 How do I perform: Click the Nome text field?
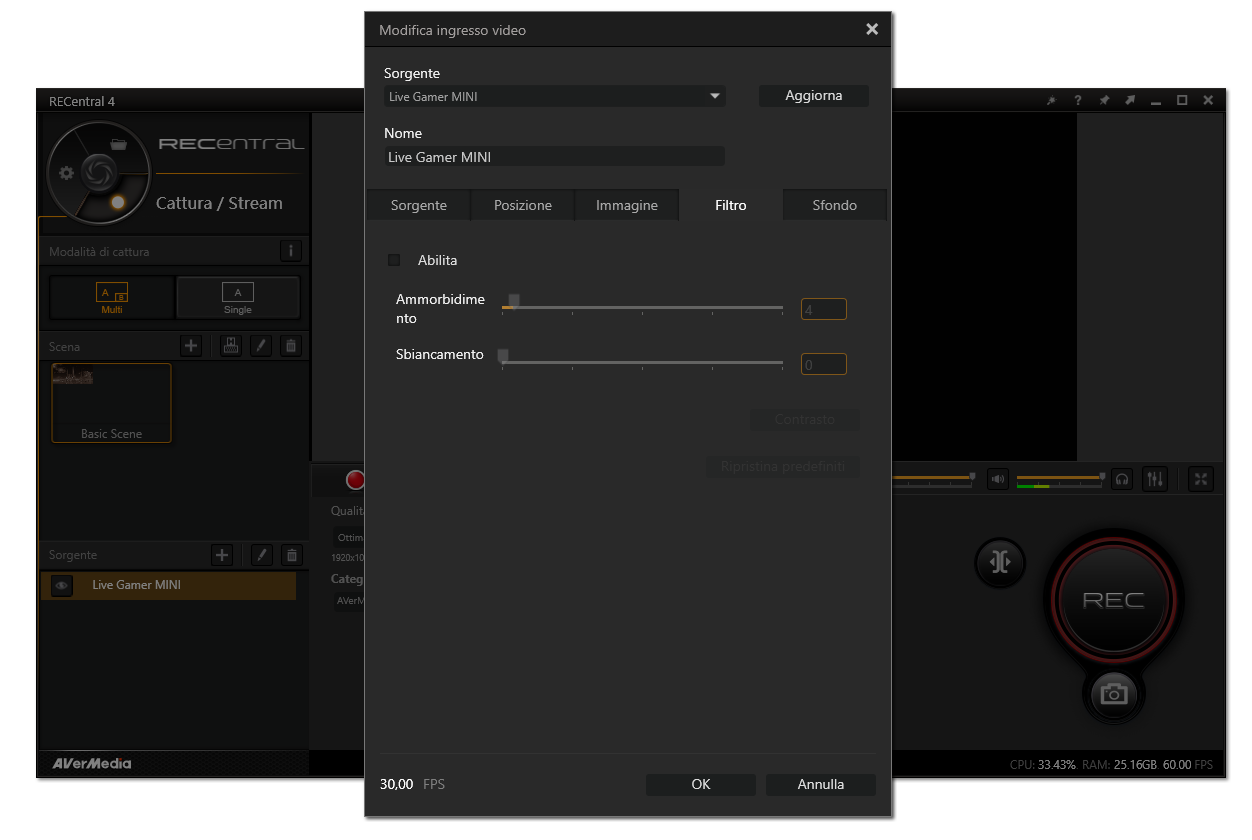click(x=555, y=157)
